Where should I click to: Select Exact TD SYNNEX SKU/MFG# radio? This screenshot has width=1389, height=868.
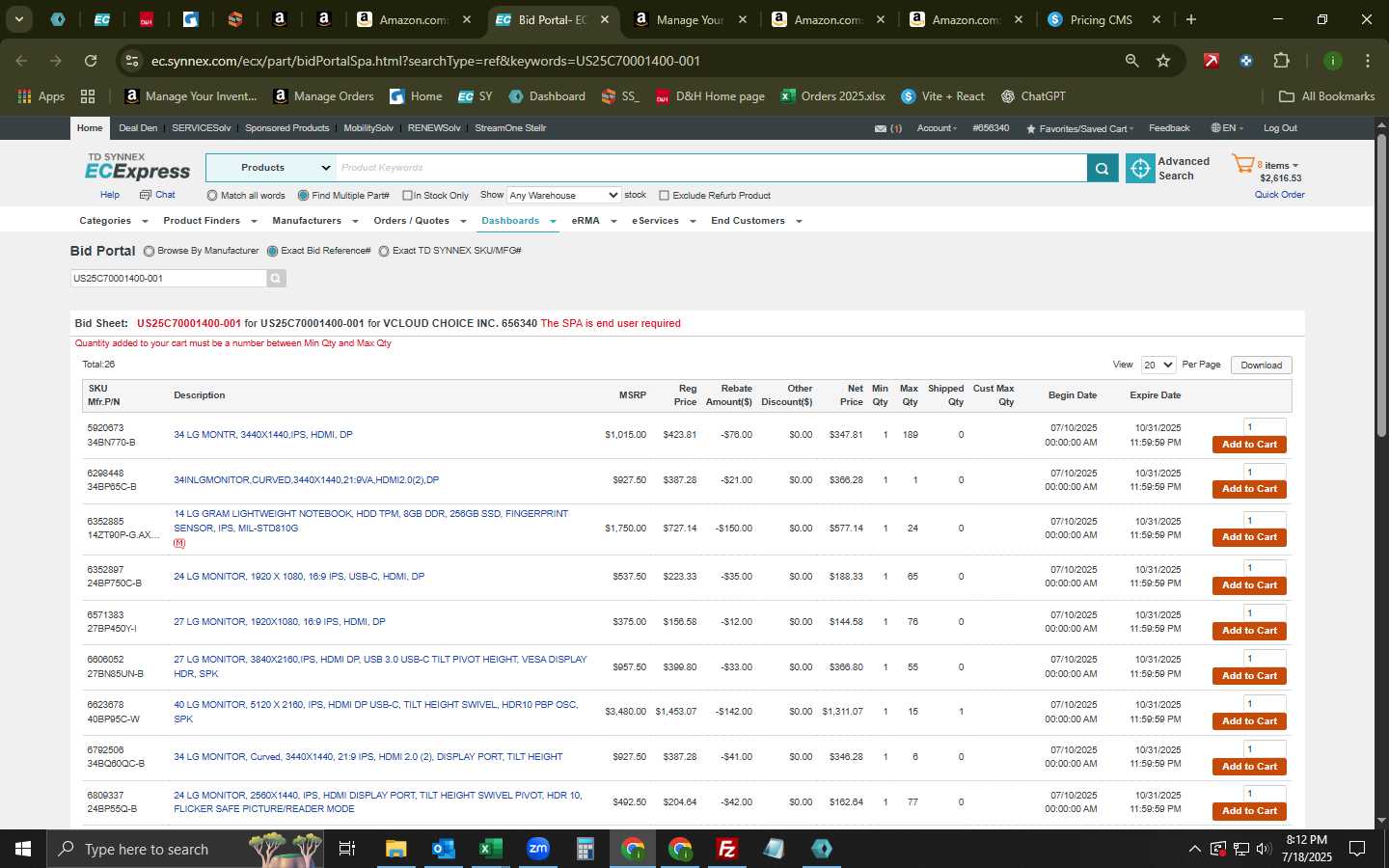pyautogui.click(x=384, y=251)
